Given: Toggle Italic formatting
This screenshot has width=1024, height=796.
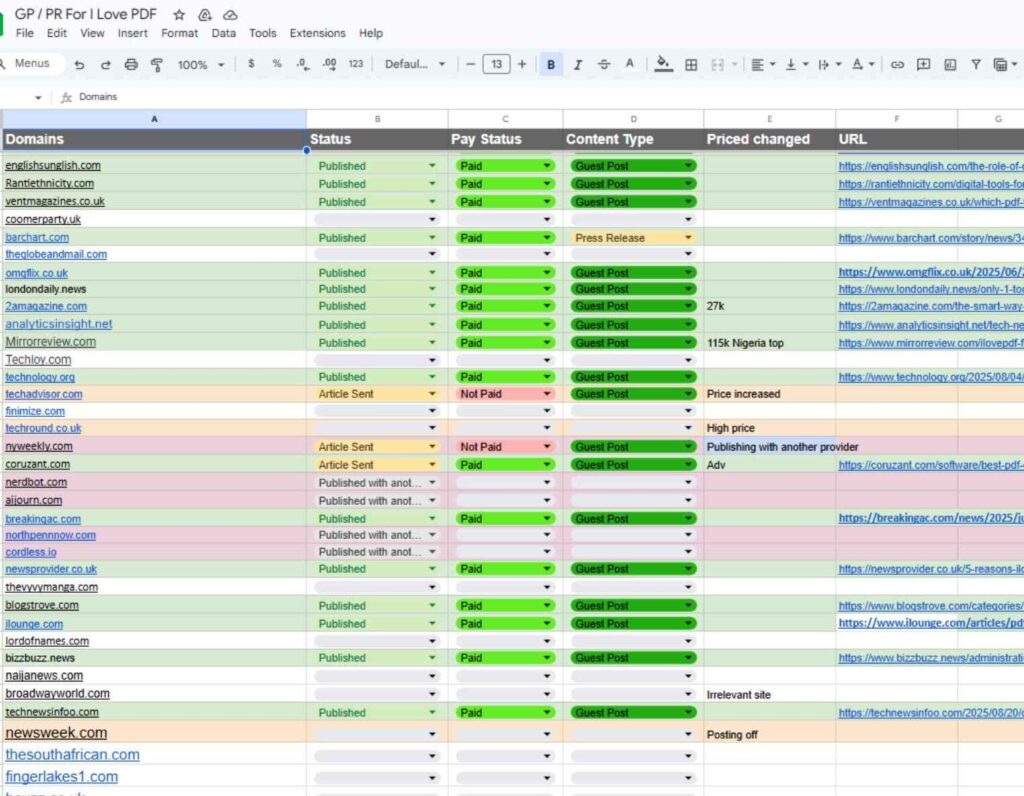Looking at the screenshot, I should click(577, 65).
